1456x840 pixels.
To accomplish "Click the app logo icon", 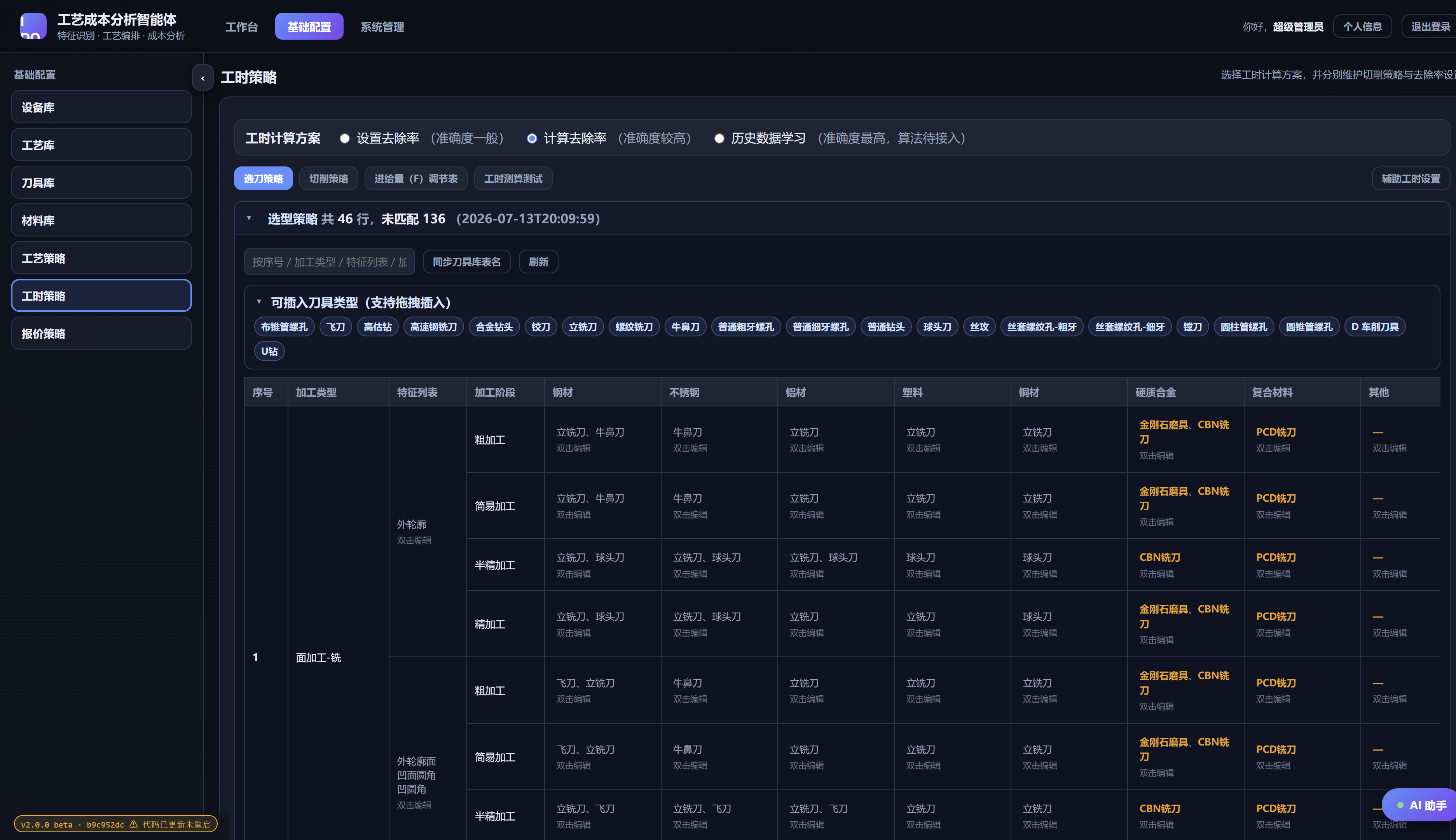I will (33, 26).
